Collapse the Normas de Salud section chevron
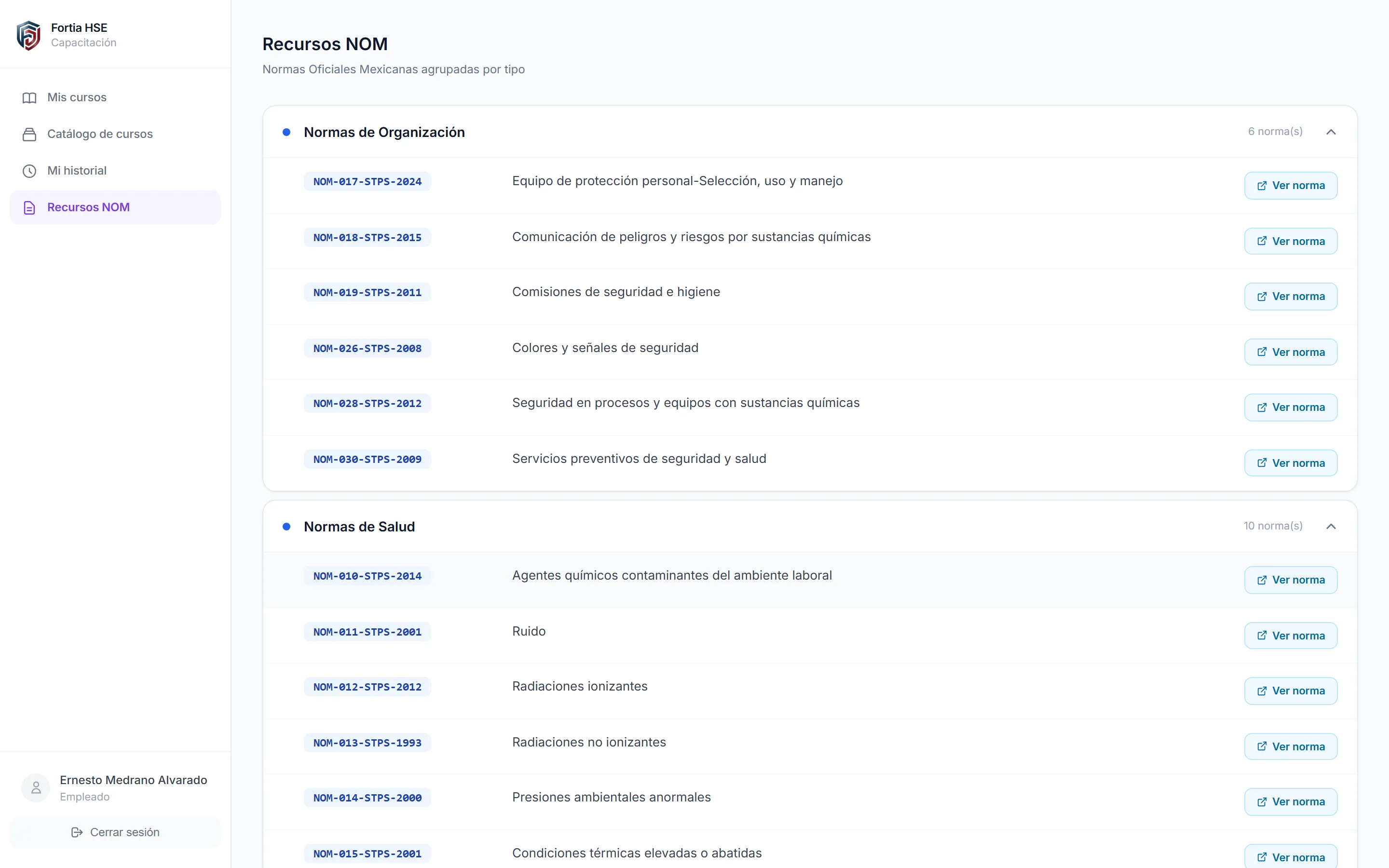This screenshot has width=1389, height=868. click(1331, 527)
